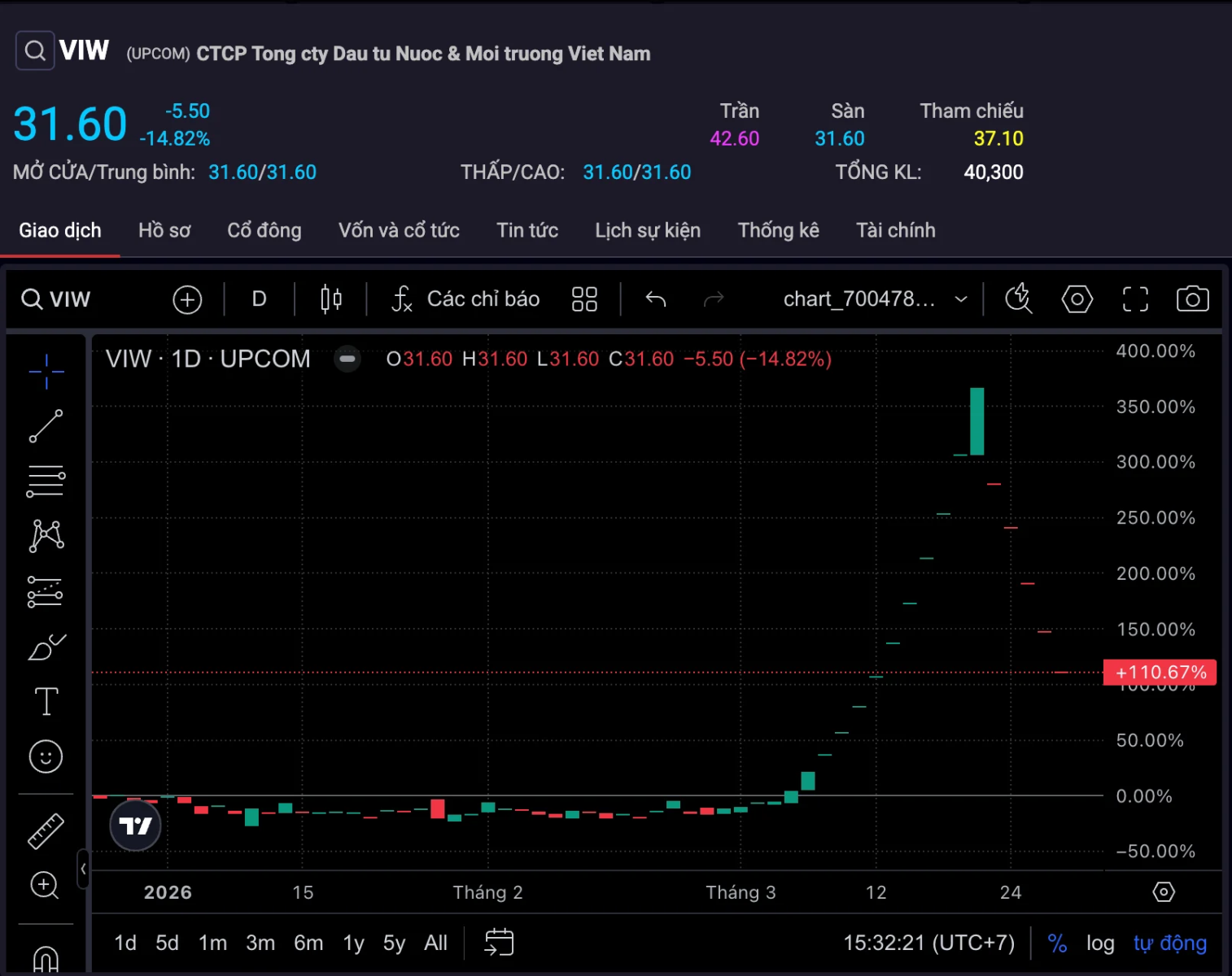
Task: Click the stock search magnifier icon beside VIW
Action: [35, 50]
